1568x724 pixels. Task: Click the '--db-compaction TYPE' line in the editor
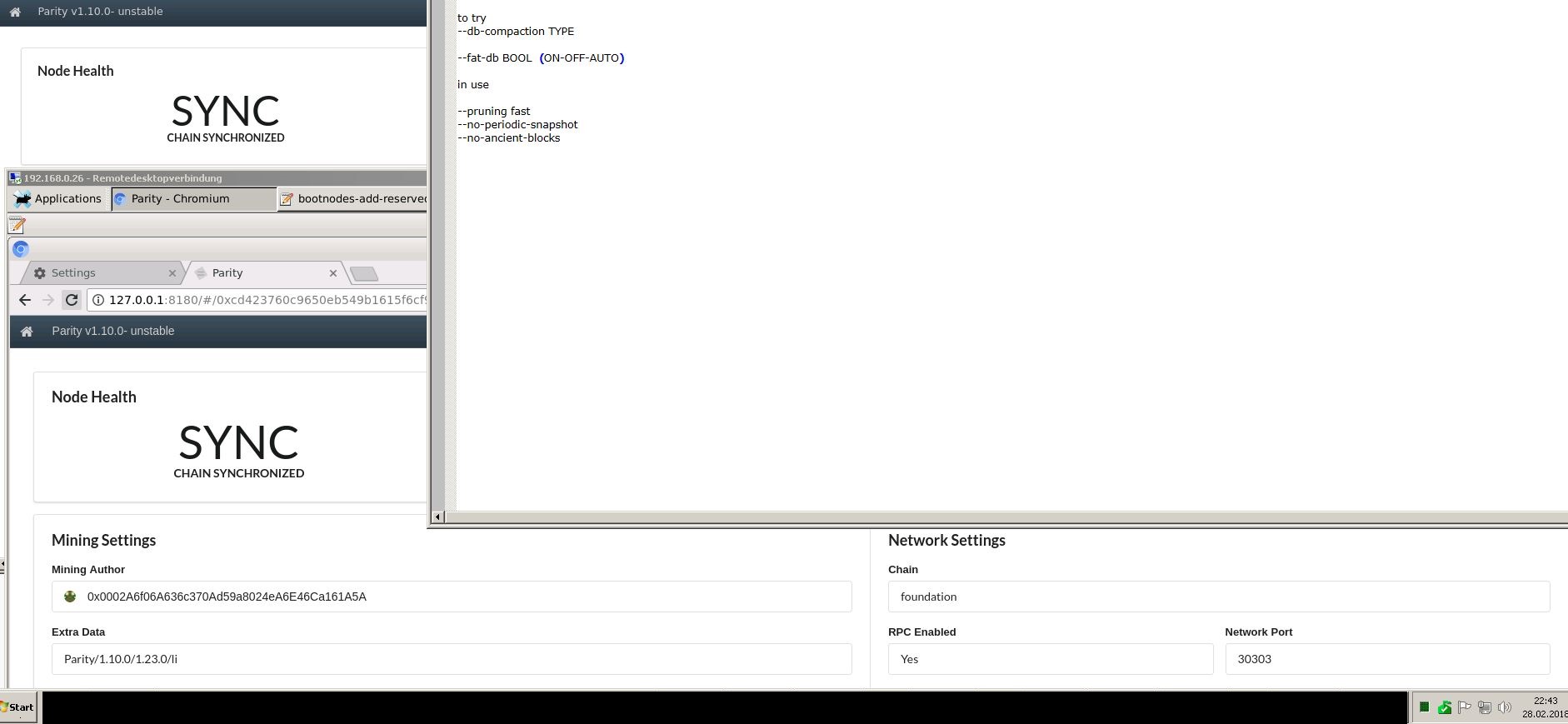tap(516, 32)
